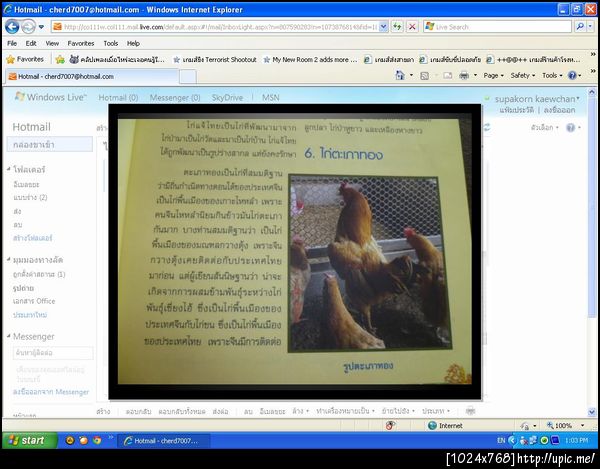This screenshot has height=469, width=600.
Task: Open the View menu
Action: 52,43
